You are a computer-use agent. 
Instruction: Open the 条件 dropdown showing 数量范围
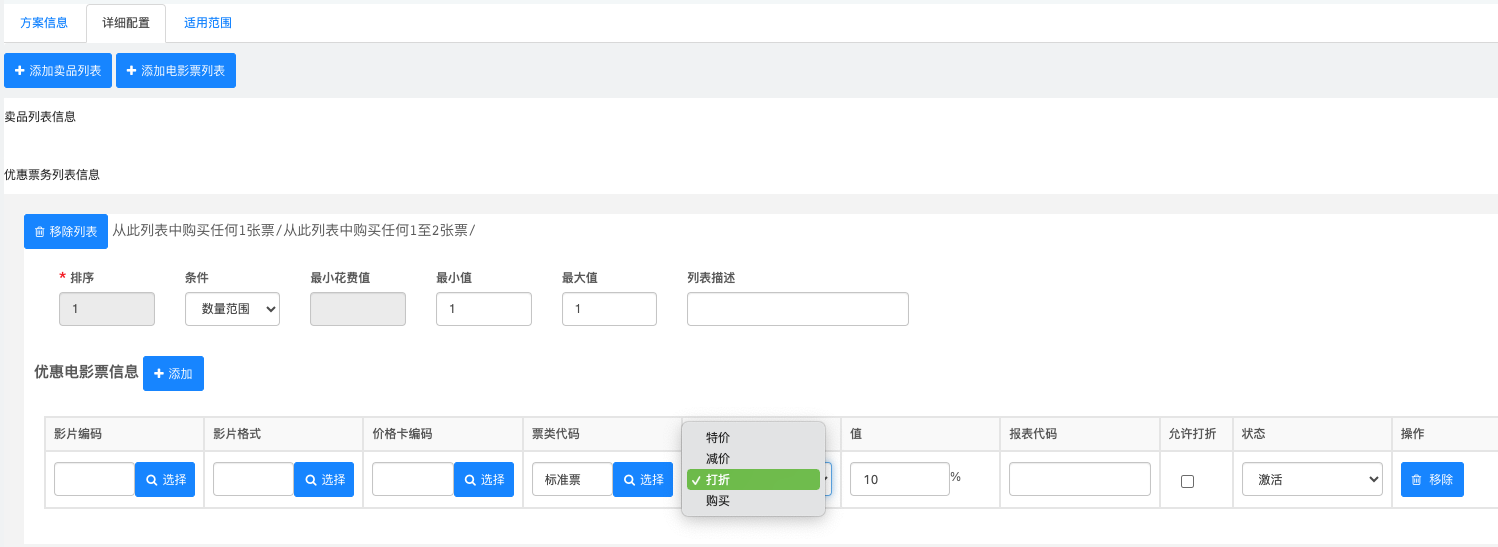[232, 309]
